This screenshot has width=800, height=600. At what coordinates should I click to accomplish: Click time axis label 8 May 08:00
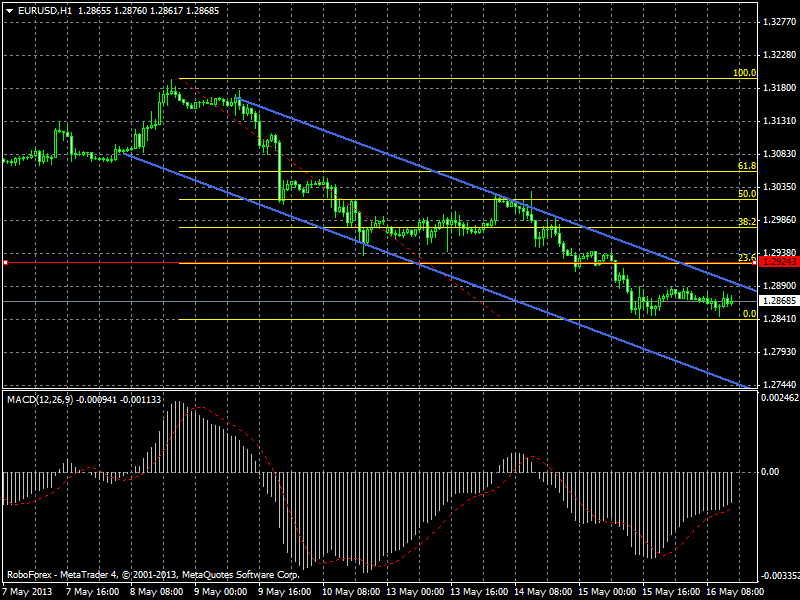coord(157,592)
